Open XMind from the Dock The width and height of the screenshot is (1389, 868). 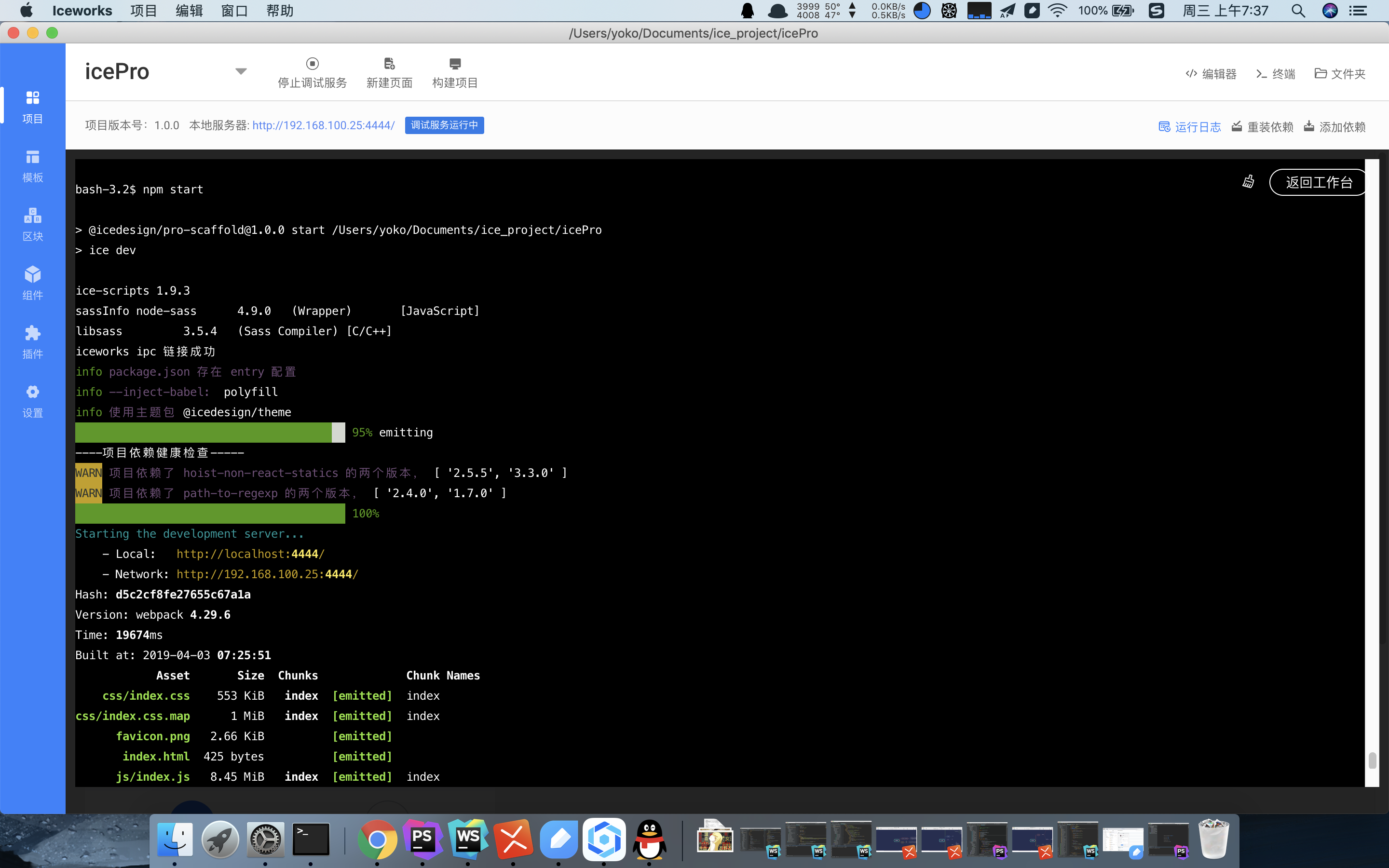pos(513,840)
